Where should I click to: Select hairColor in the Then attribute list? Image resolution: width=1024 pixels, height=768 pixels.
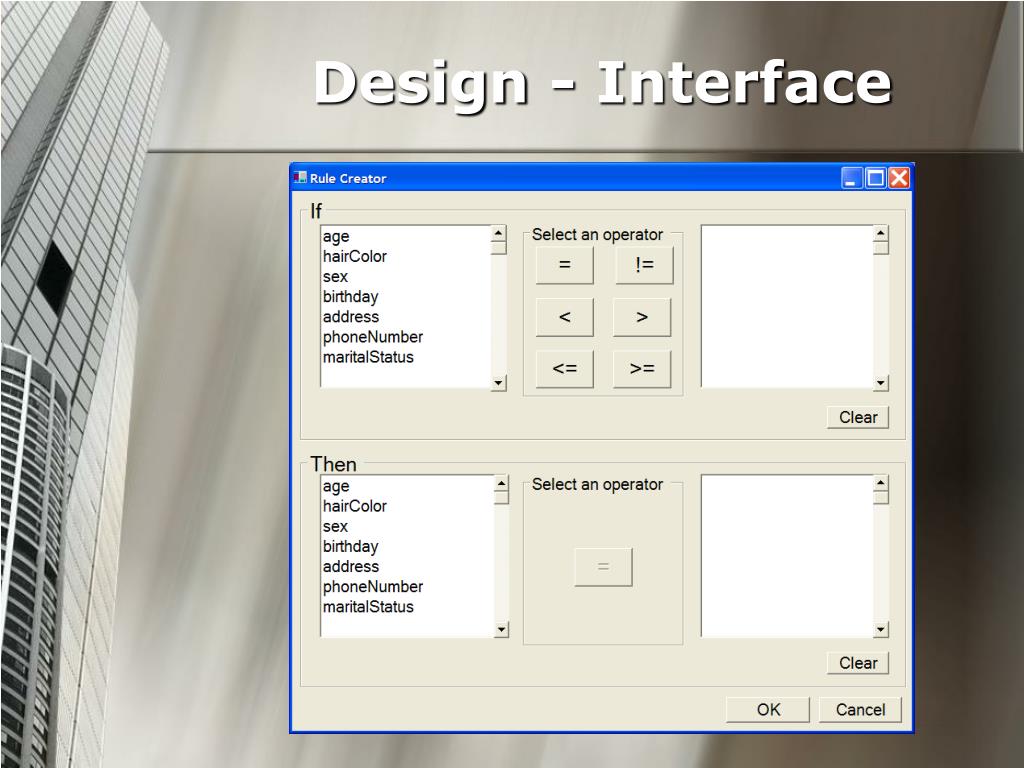tap(355, 506)
